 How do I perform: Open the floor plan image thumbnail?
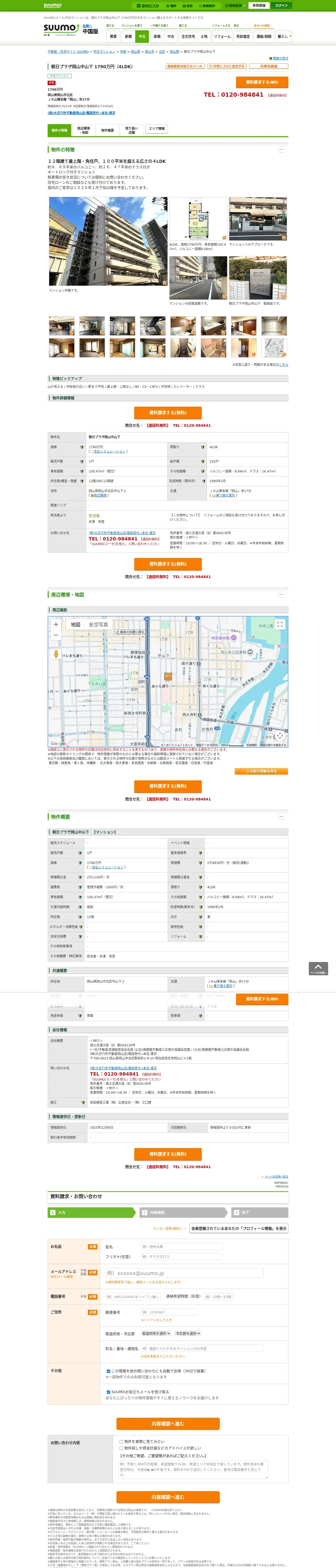pos(198,218)
